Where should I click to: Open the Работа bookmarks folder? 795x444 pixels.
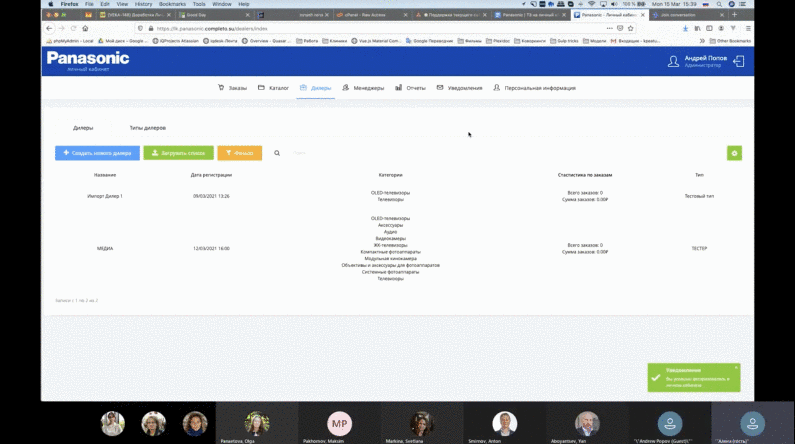pyautogui.click(x=307, y=41)
